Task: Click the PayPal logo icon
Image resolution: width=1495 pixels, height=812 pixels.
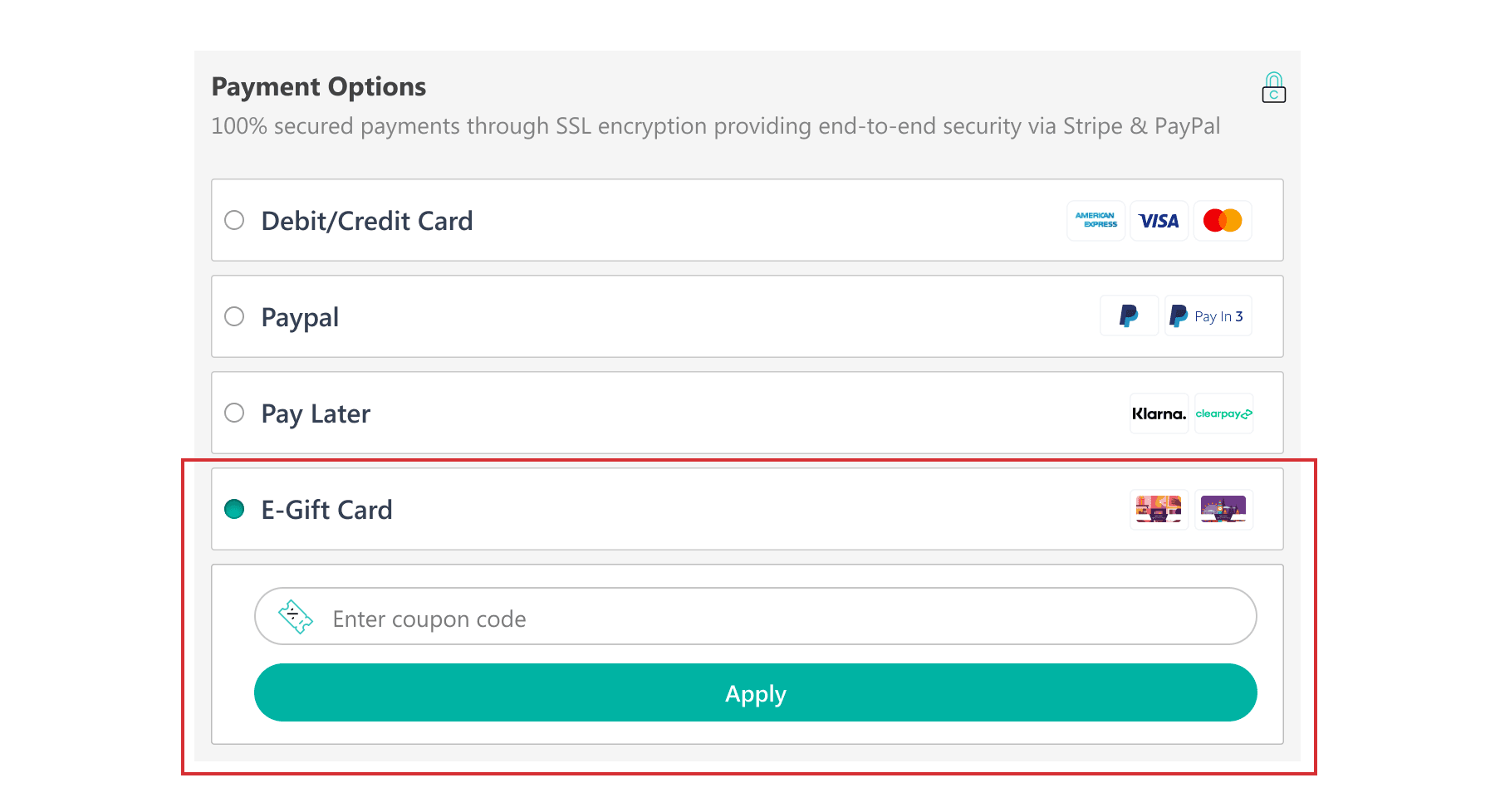Action: 1129,316
